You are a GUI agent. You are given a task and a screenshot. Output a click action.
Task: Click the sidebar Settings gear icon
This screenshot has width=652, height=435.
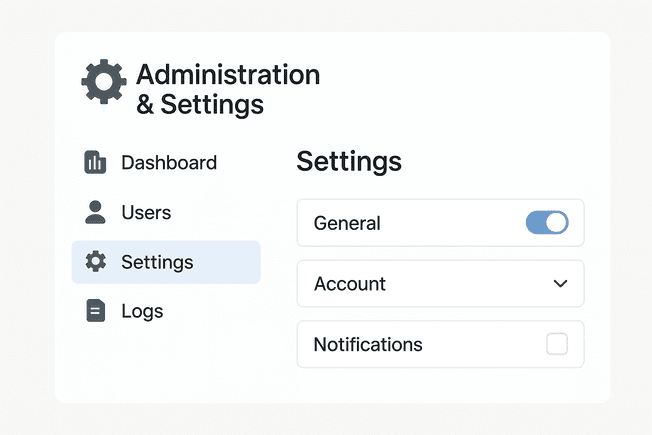(x=95, y=262)
